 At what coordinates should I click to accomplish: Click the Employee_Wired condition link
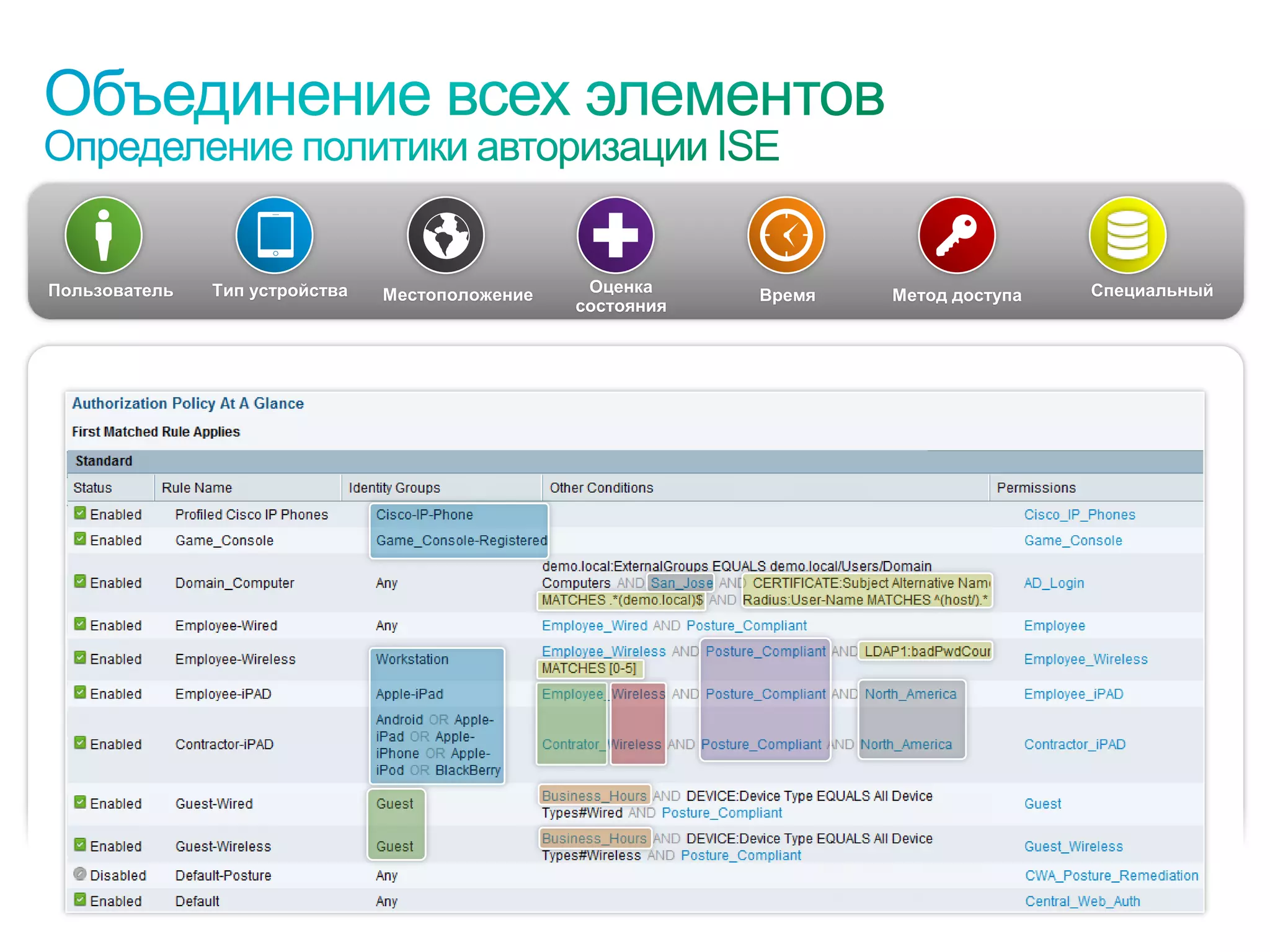594,626
